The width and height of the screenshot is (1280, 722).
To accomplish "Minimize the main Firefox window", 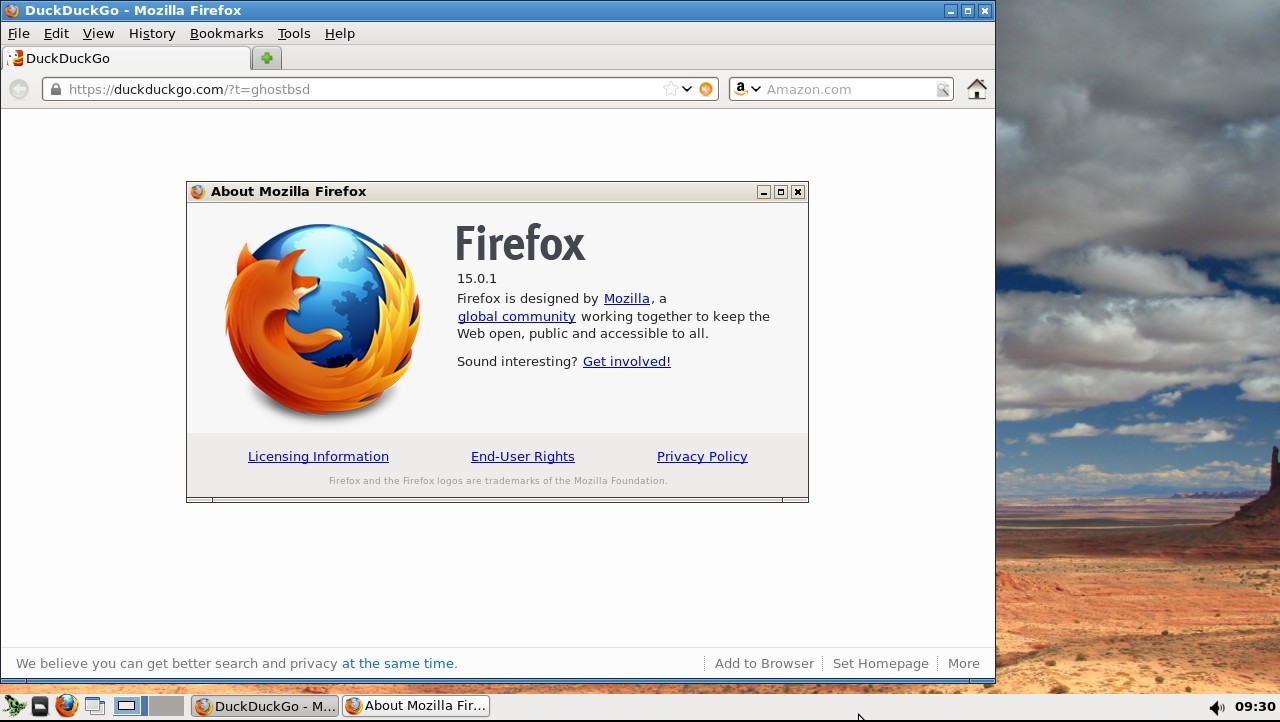I will point(950,11).
